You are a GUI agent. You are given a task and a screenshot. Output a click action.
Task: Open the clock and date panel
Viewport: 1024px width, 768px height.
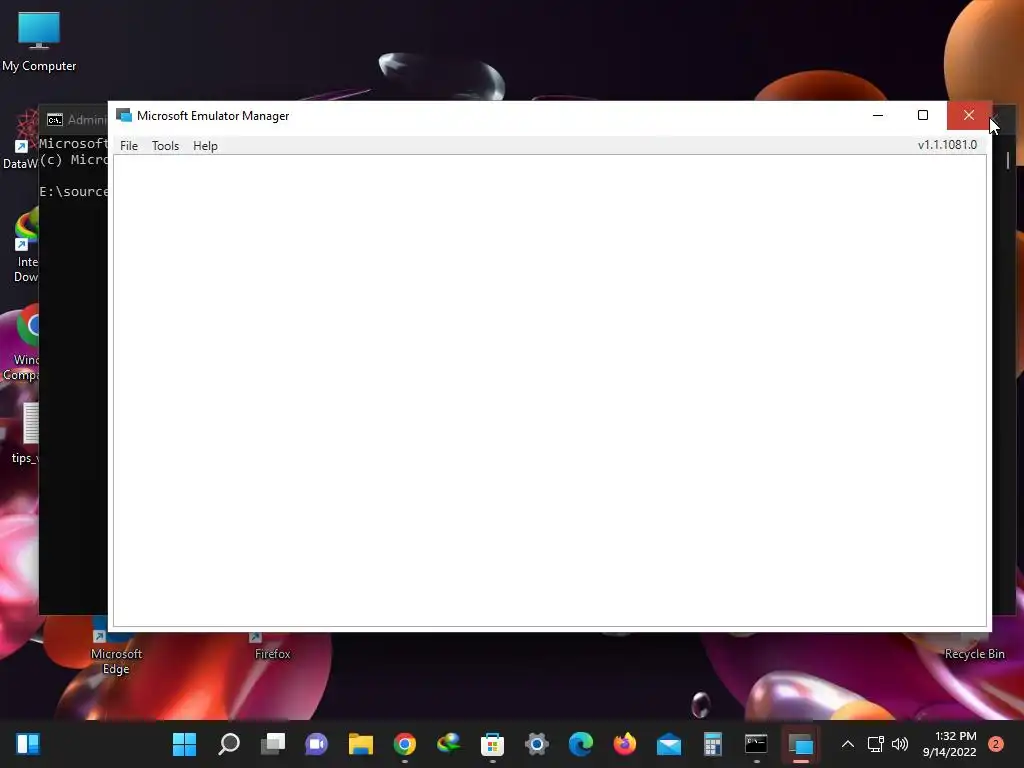(x=950, y=744)
